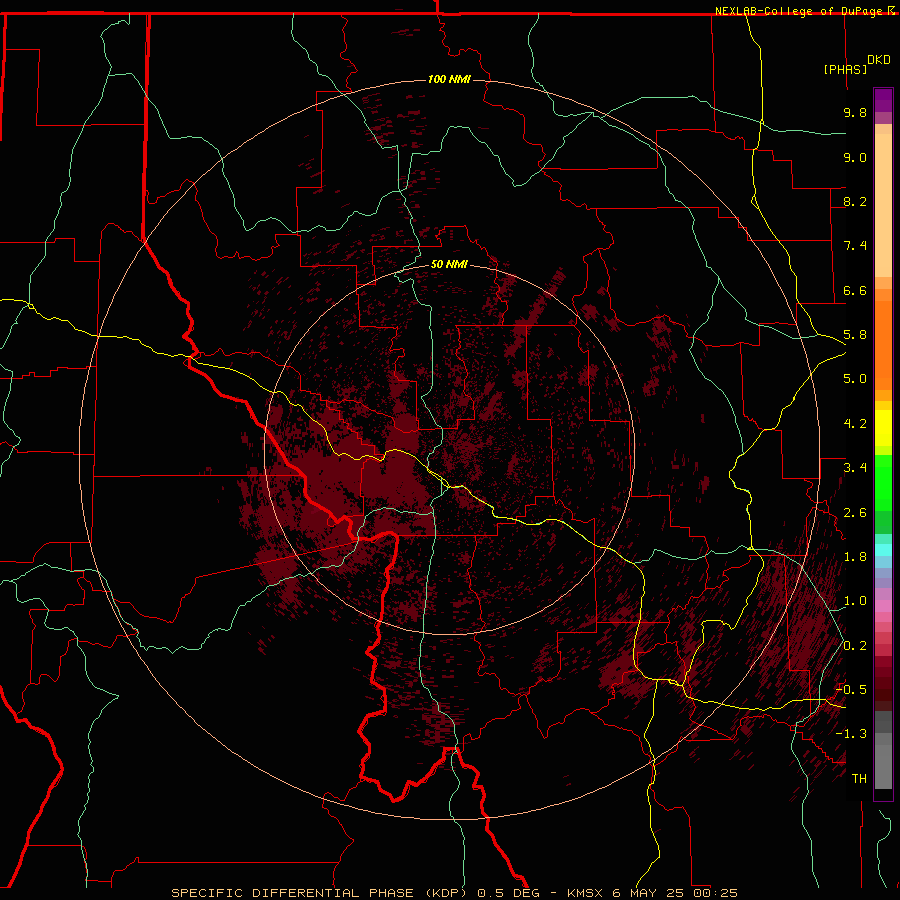Click the cyan segment of the color bar
This screenshot has height=900, width=900.
[x=883, y=550]
